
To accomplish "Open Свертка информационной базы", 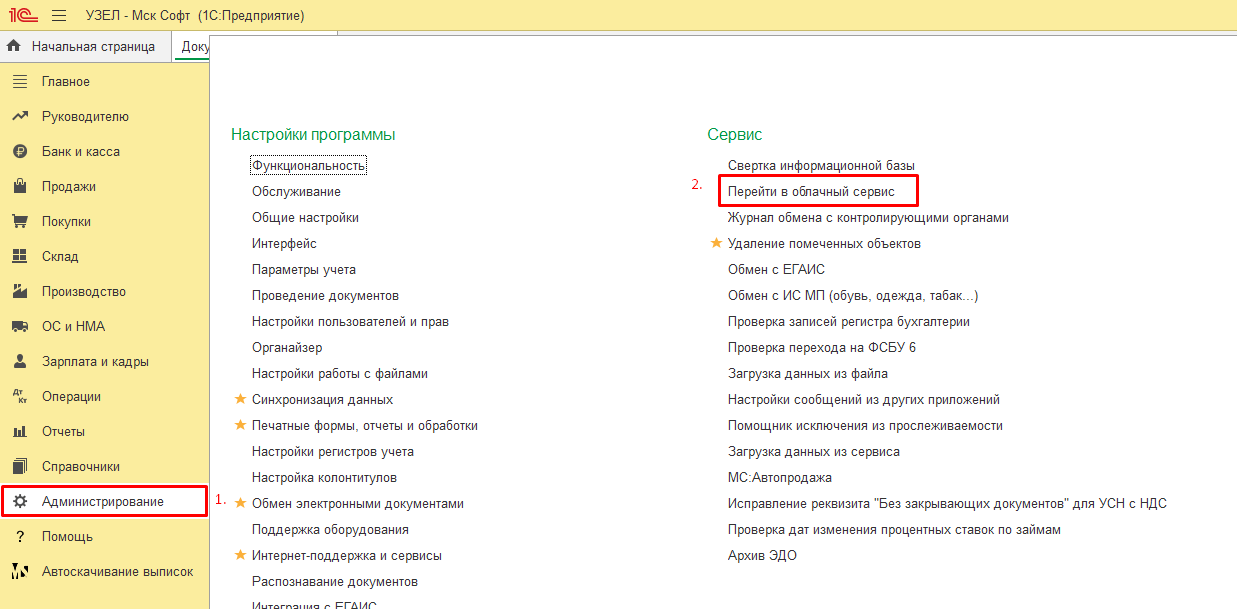I will (x=821, y=165).
